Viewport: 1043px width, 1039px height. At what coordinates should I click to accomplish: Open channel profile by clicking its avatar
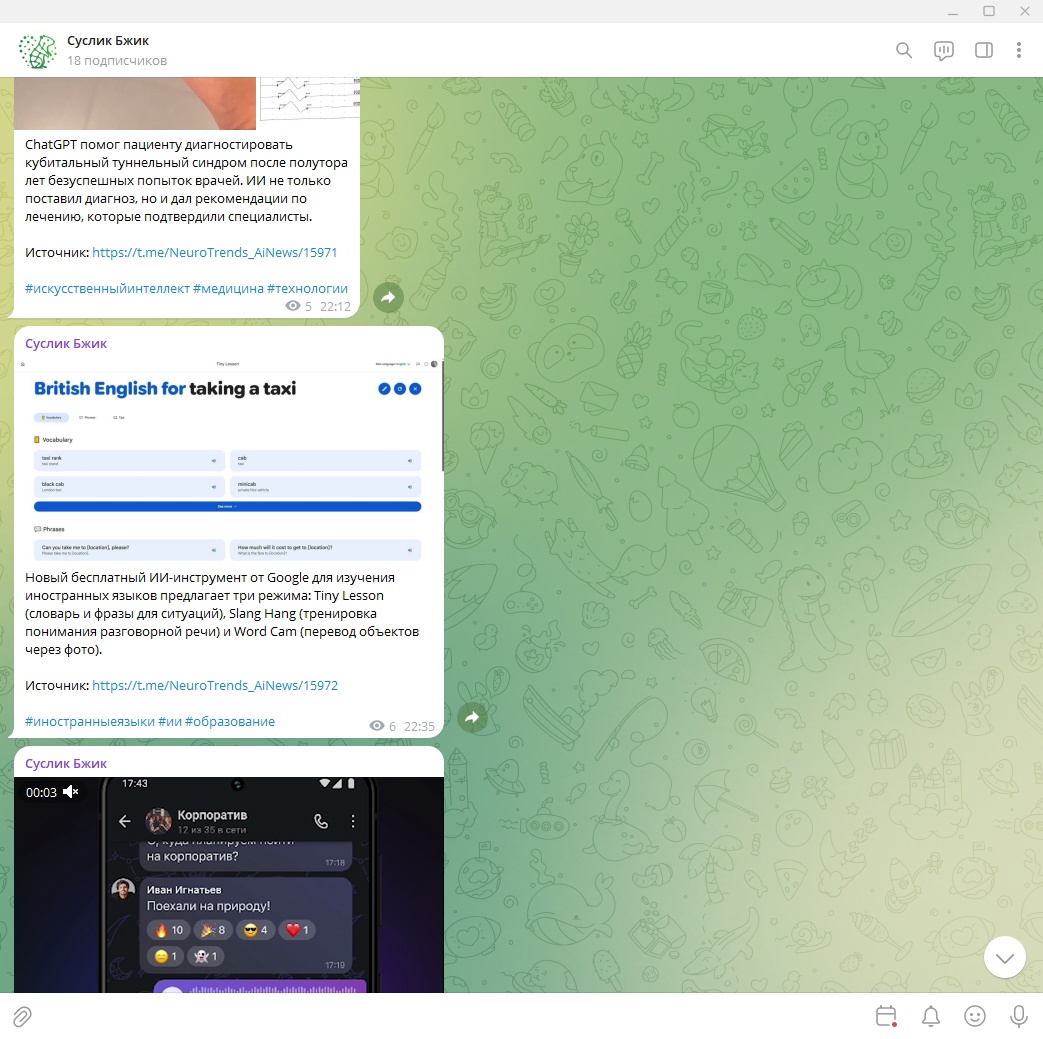(x=37, y=49)
